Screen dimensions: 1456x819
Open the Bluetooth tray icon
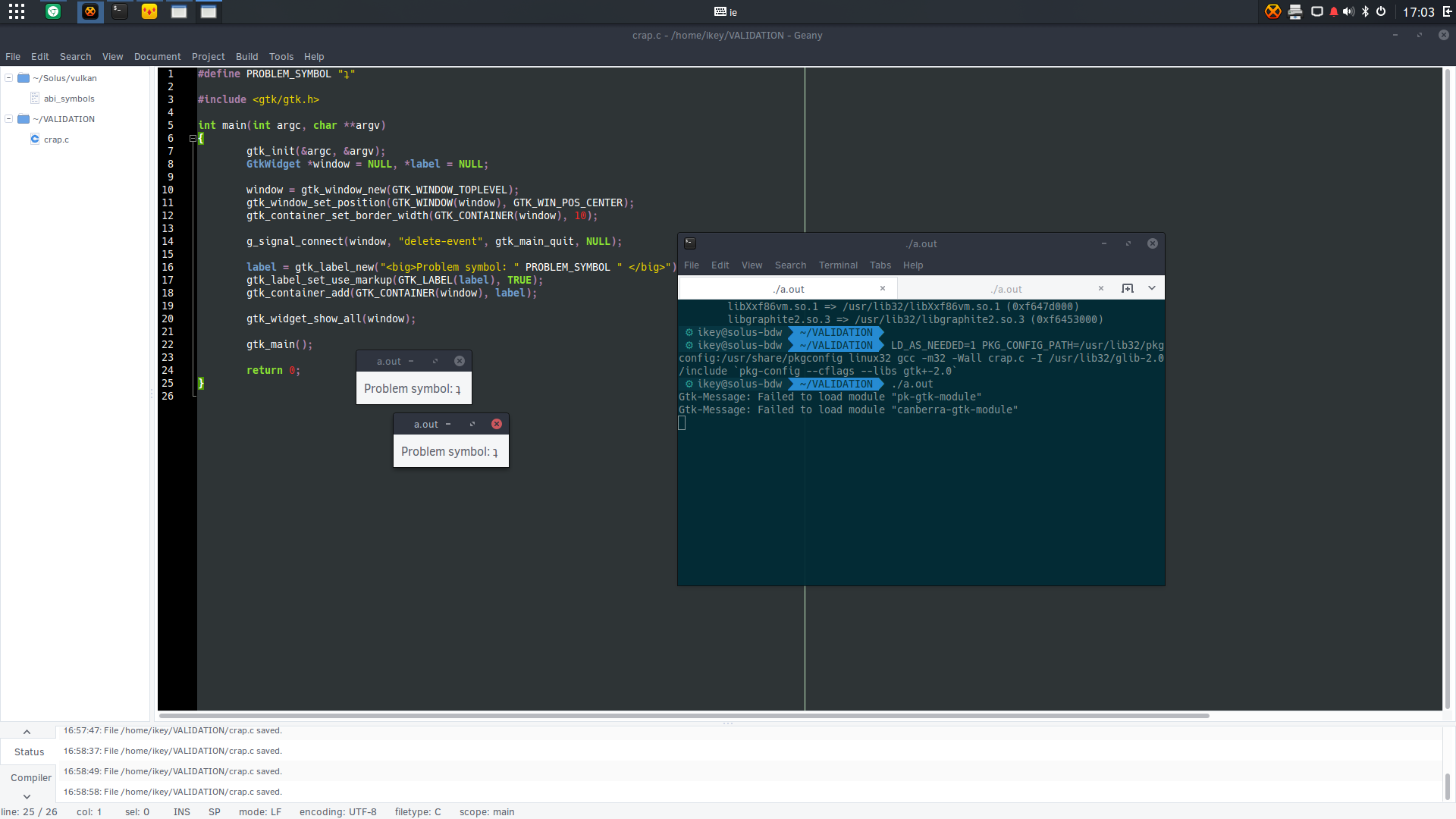point(1365,11)
